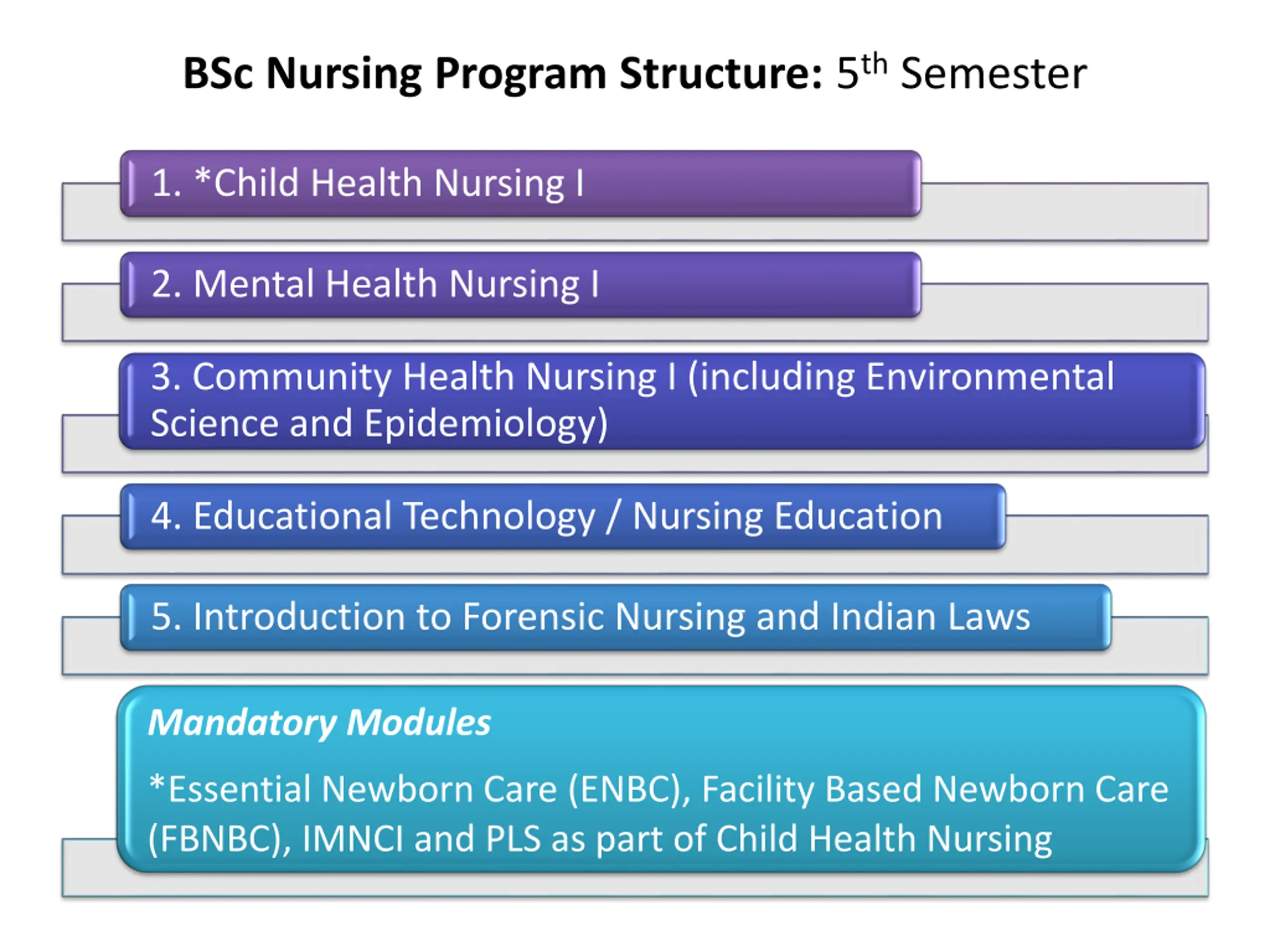
Task: Select the Child Health Nursing I bar
Action: coord(521,183)
